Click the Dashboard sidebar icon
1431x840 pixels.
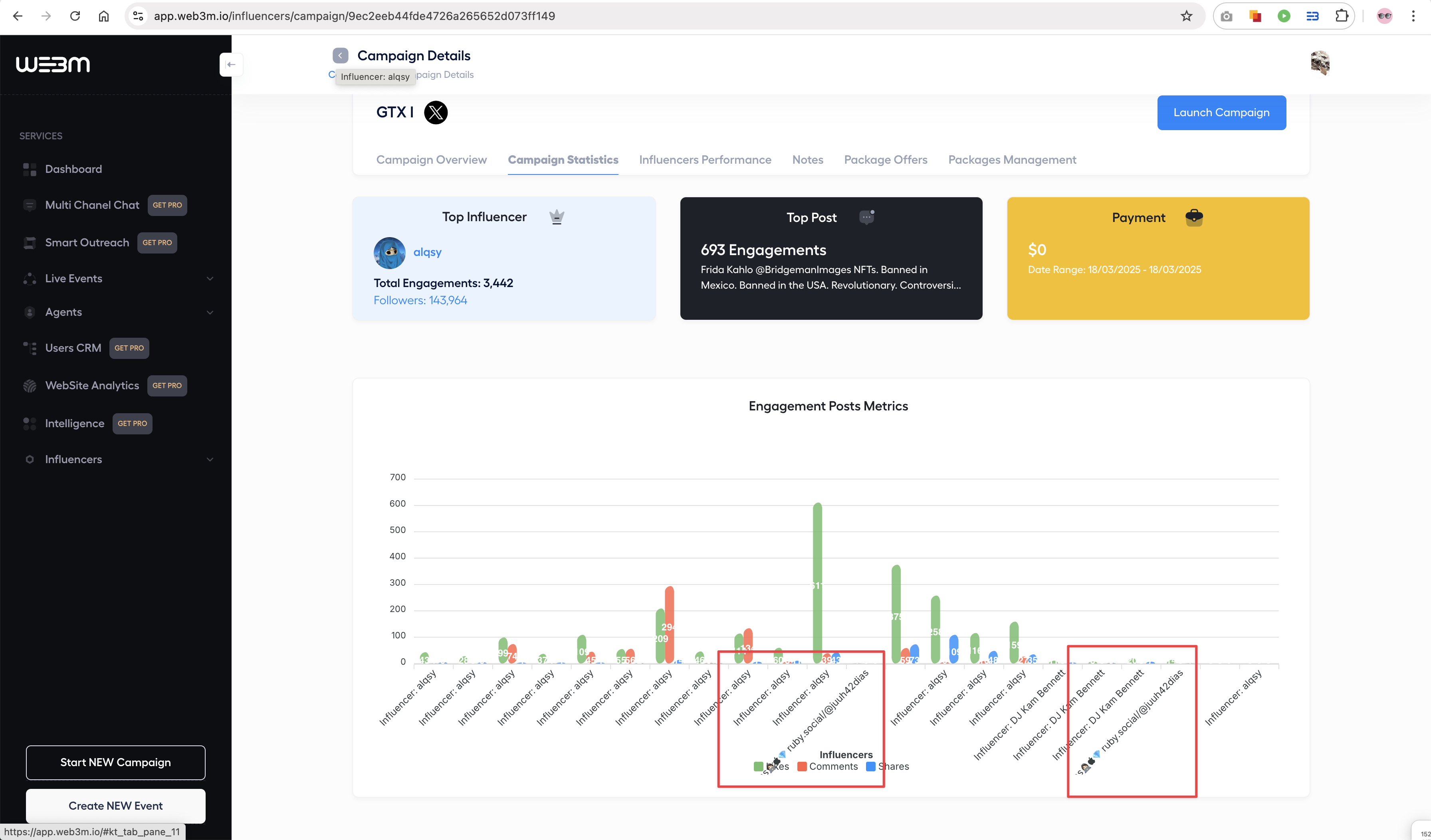click(30, 169)
